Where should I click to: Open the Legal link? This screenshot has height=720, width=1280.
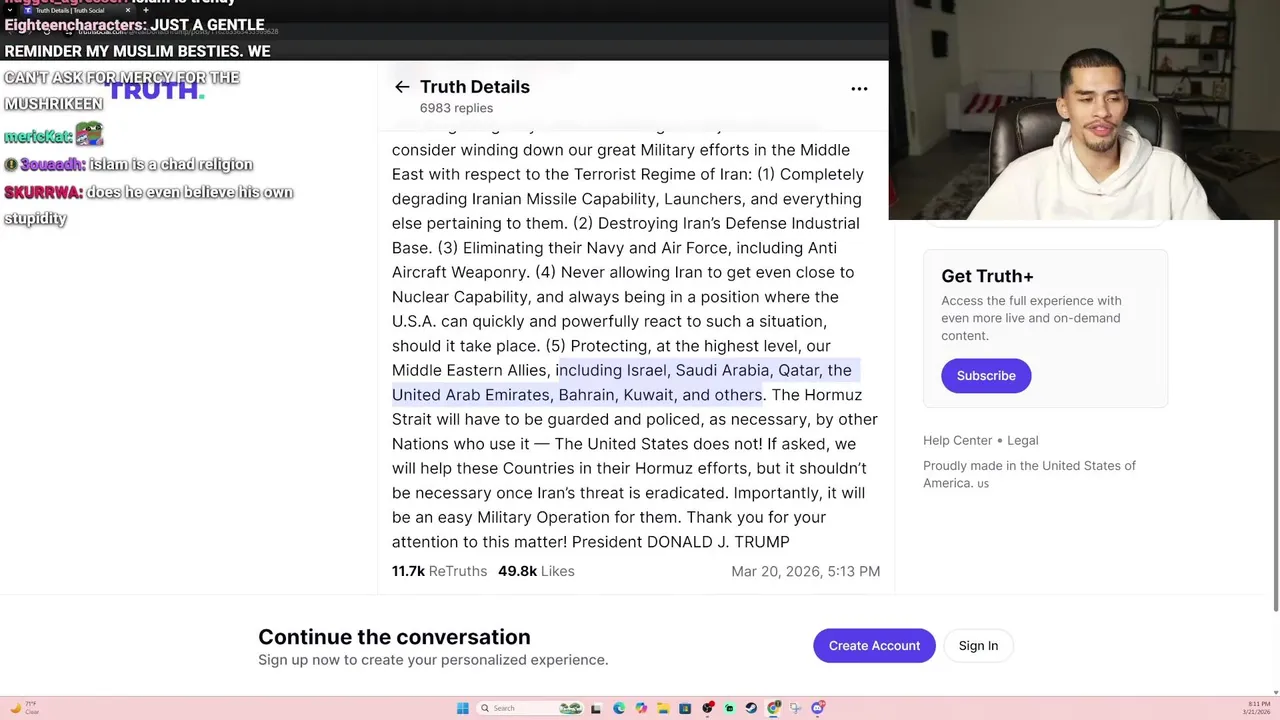click(x=1022, y=440)
